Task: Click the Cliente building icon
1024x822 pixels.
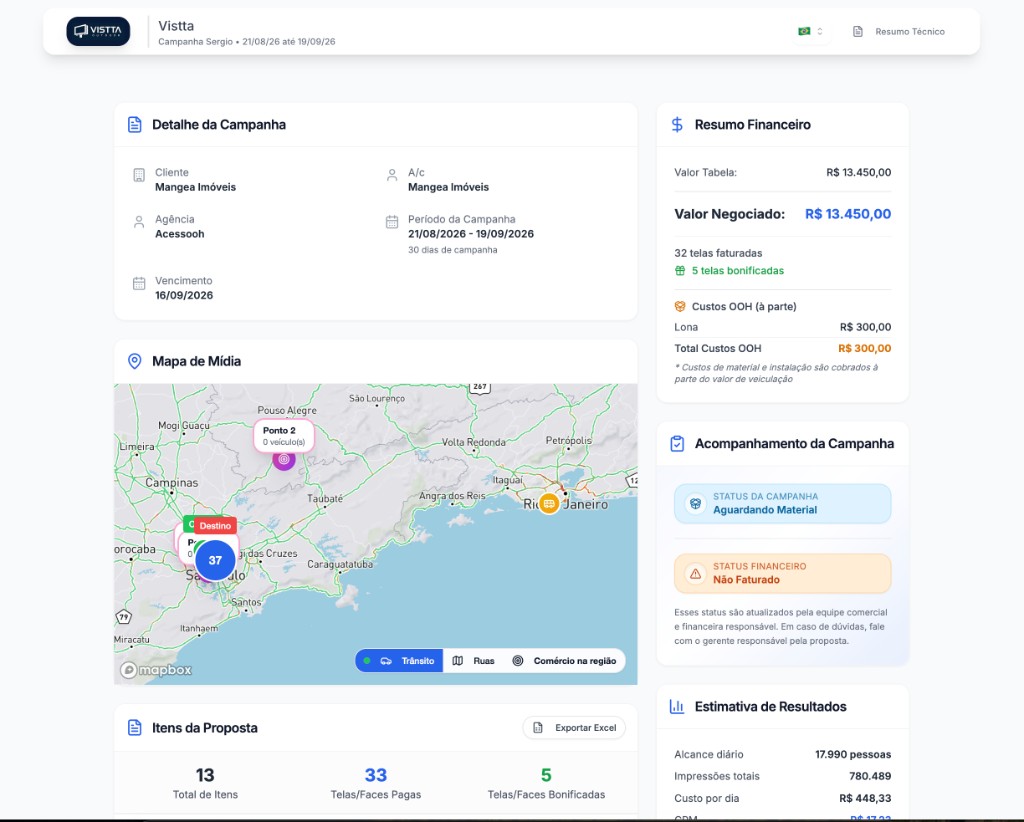Action: [x=139, y=175]
